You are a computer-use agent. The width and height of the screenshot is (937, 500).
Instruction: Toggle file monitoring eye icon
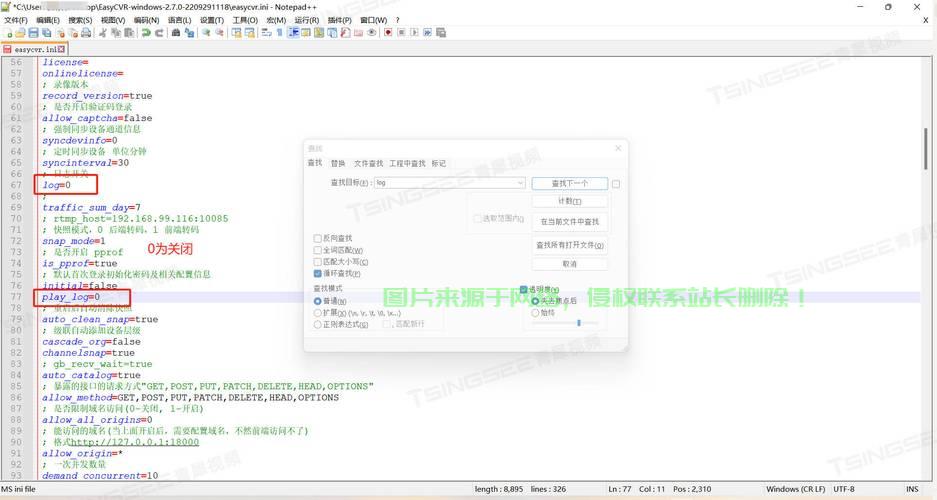pos(371,33)
